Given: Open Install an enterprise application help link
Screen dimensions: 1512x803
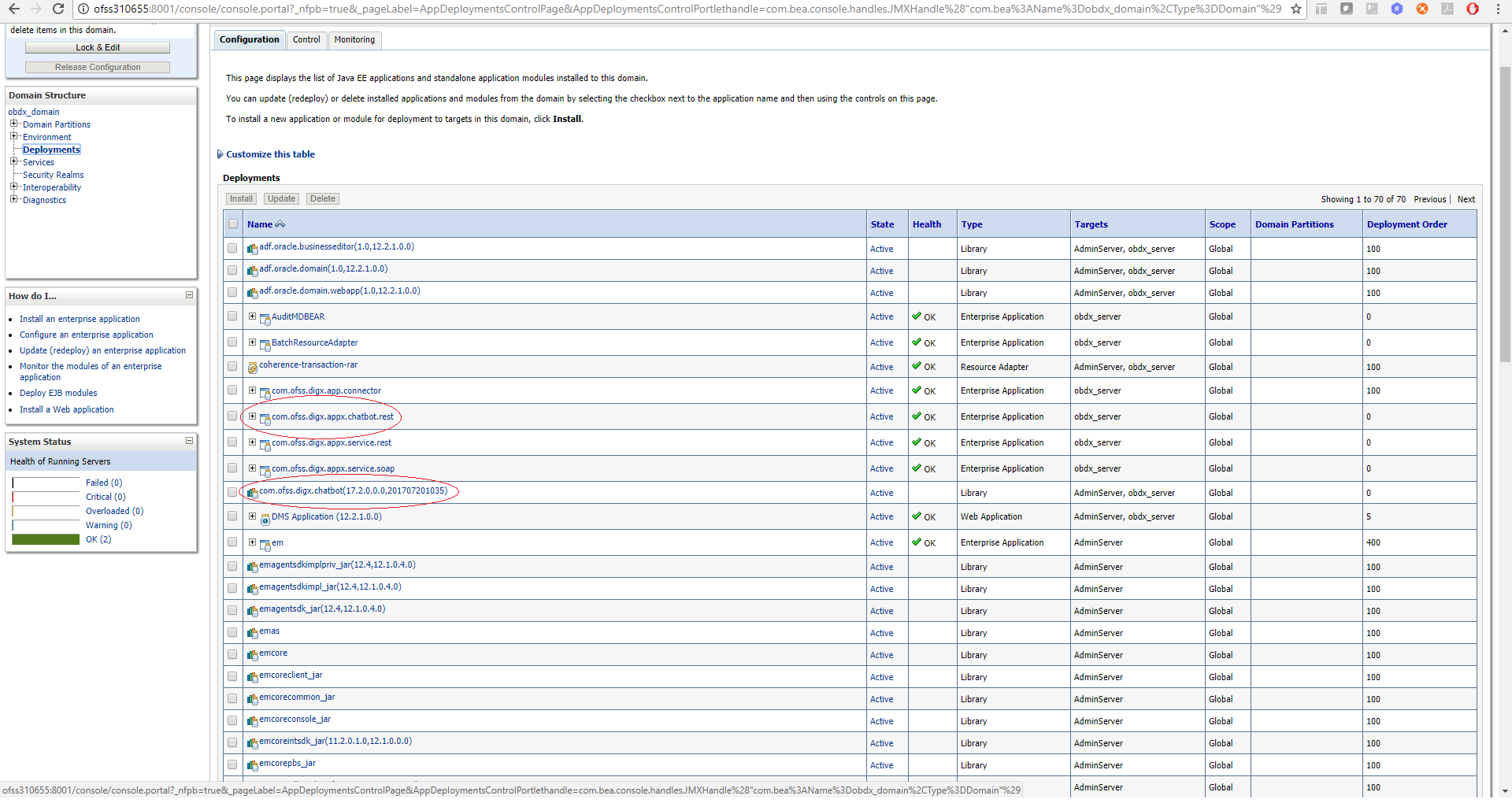Looking at the screenshot, I should [80, 319].
